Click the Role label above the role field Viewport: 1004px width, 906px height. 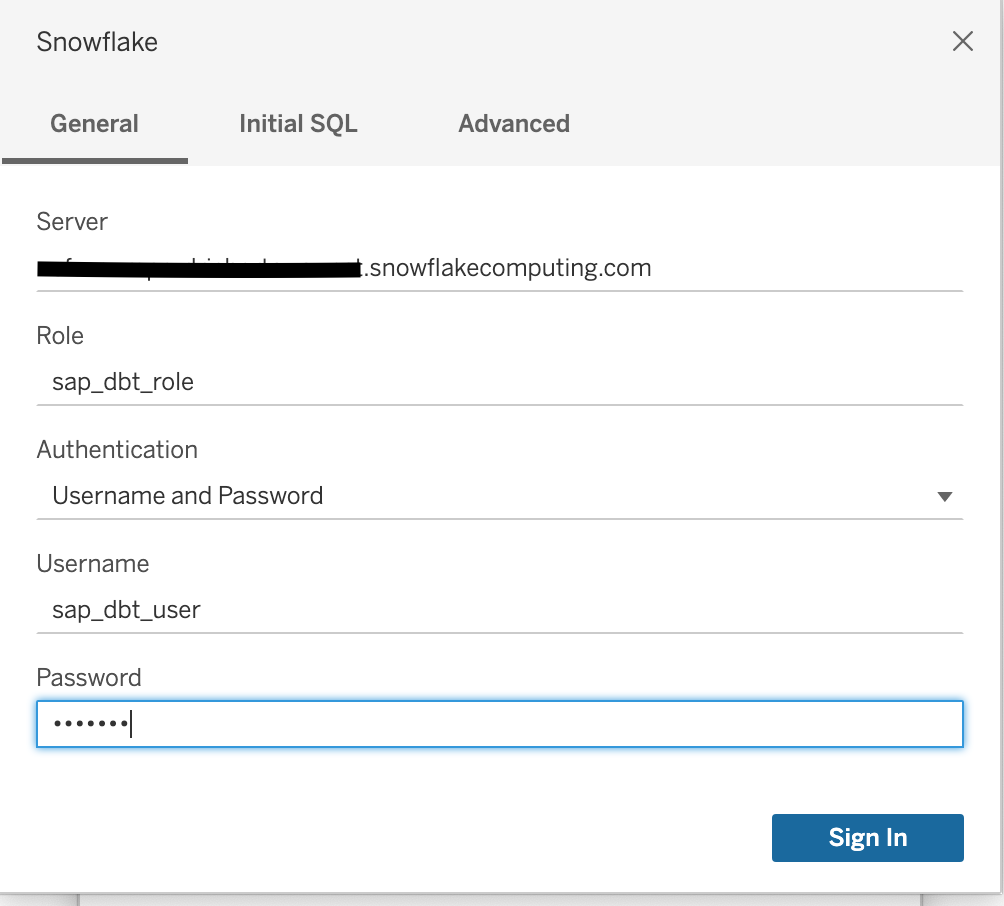60,336
